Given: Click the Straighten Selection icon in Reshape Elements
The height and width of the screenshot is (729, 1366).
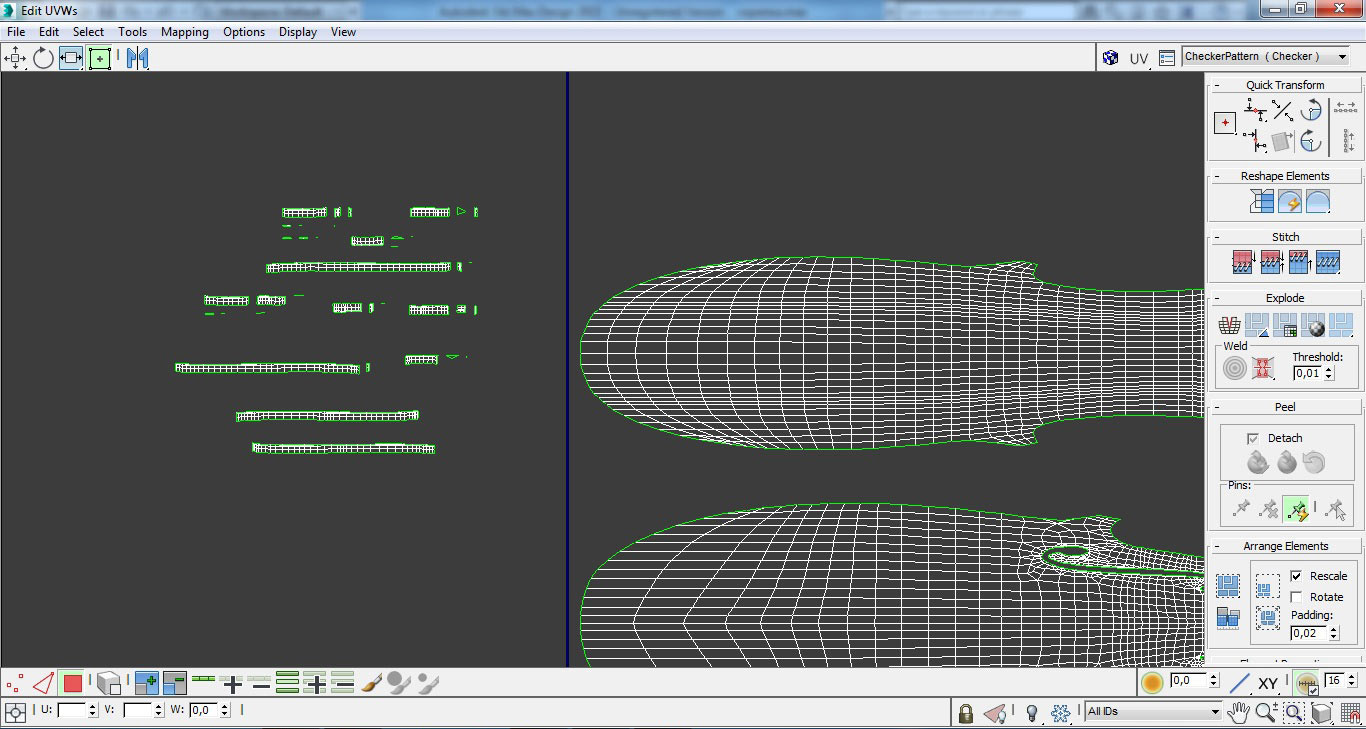Looking at the screenshot, I should tap(1261, 202).
